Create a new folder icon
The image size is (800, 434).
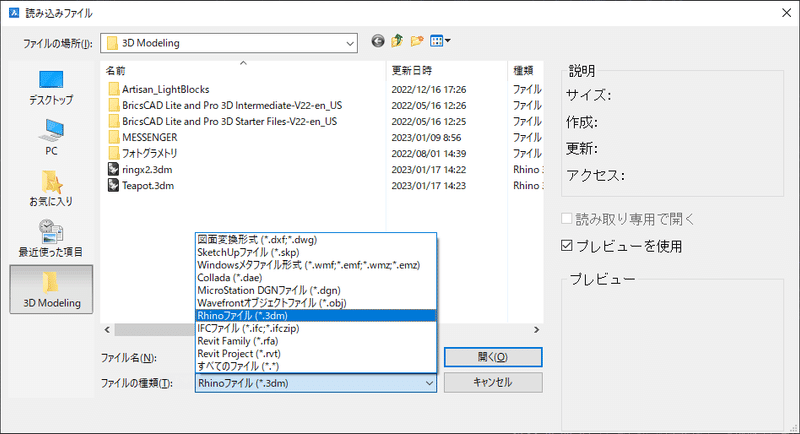pos(417,41)
